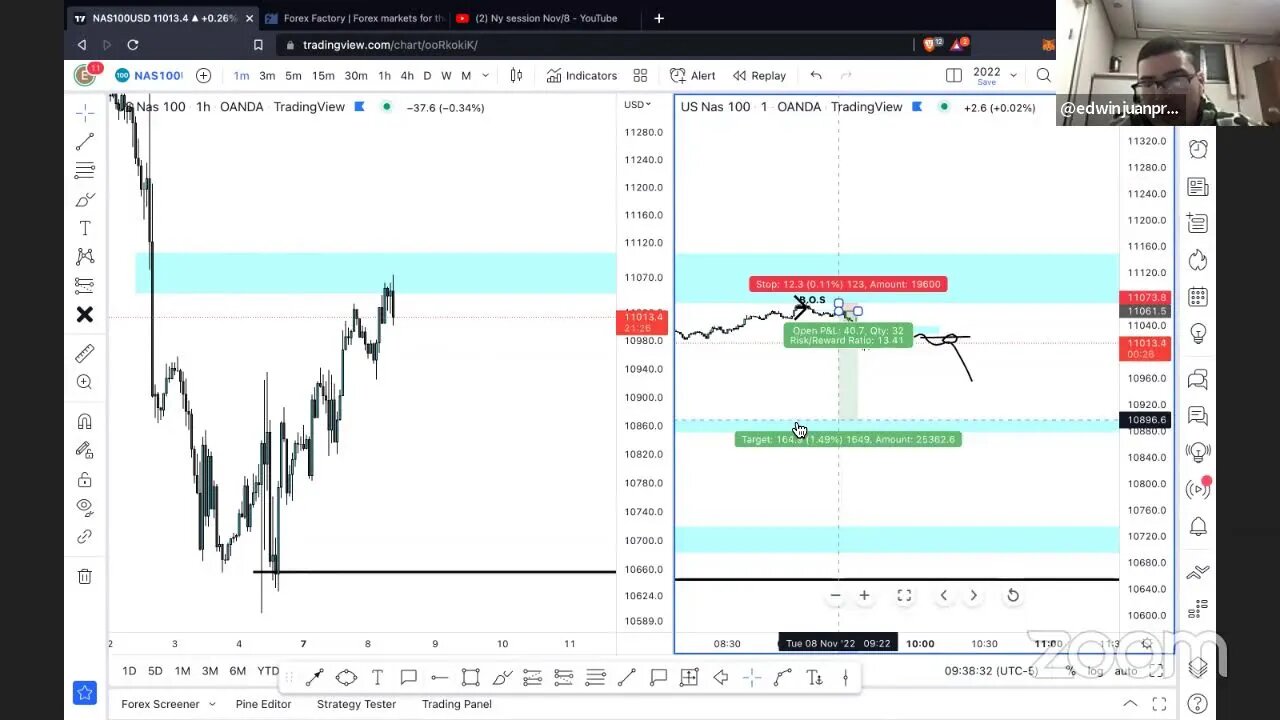1280x720 pixels.
Task: Toggle log price scale
Action: (1096, 671)
